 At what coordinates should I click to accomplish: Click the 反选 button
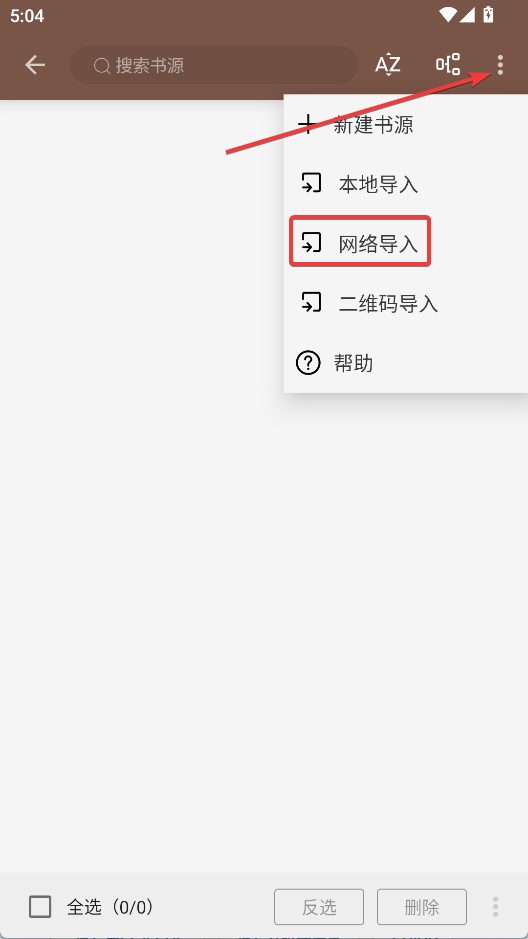pos(319,907)
